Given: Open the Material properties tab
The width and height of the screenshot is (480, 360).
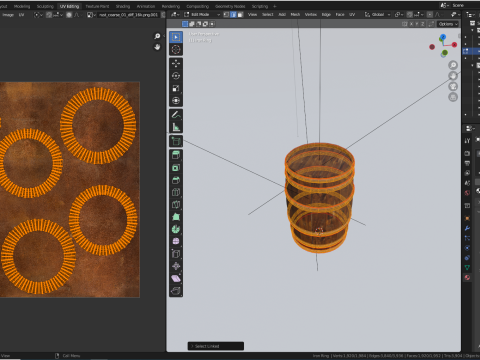Looking at the screenshot, I should click(x=467, y=277).
